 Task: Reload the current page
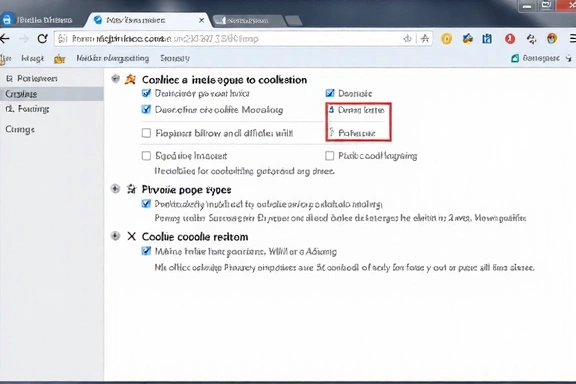(43, 39)
